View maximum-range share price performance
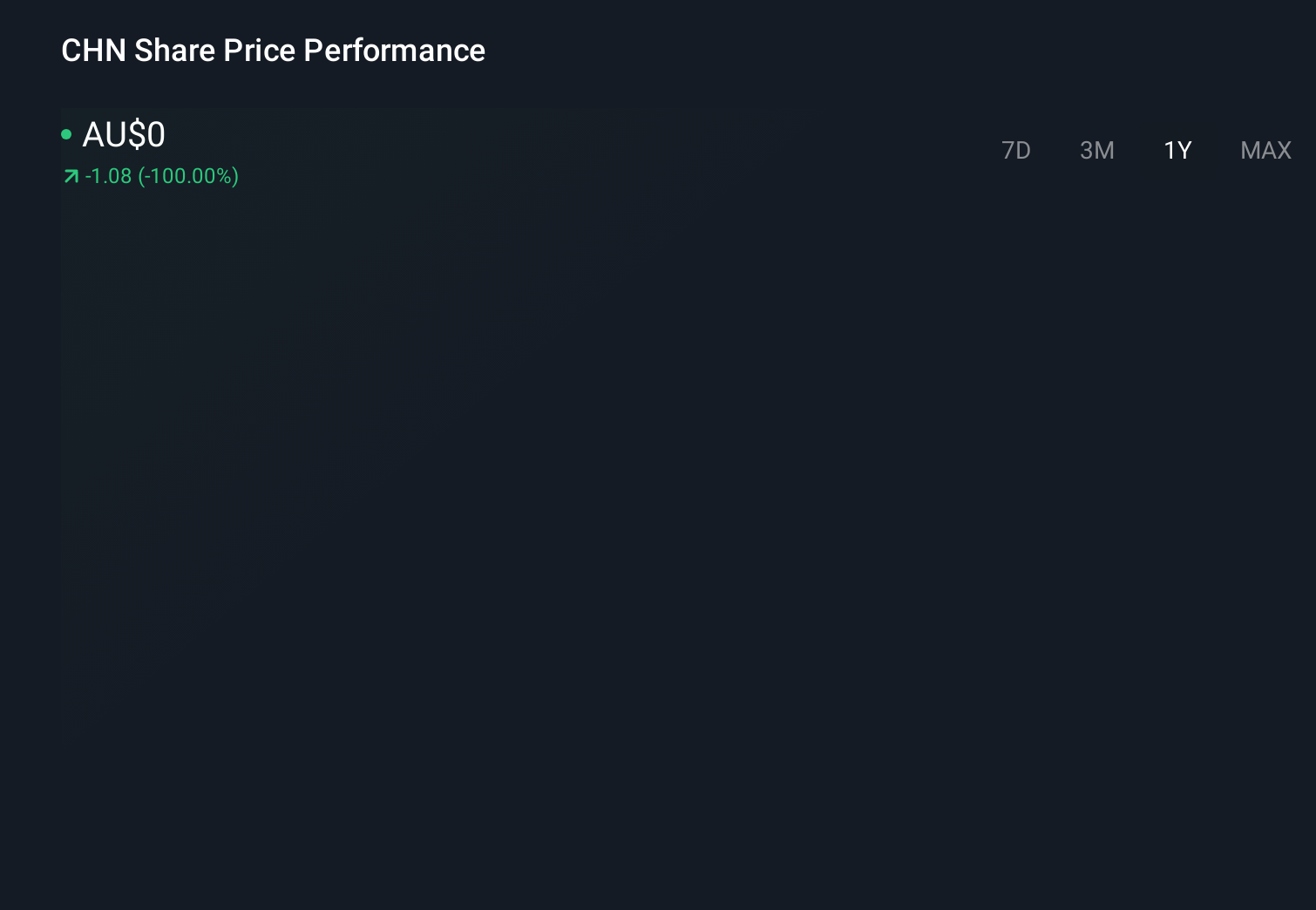The image size is (1316, 910). [x=1265, y=151]
